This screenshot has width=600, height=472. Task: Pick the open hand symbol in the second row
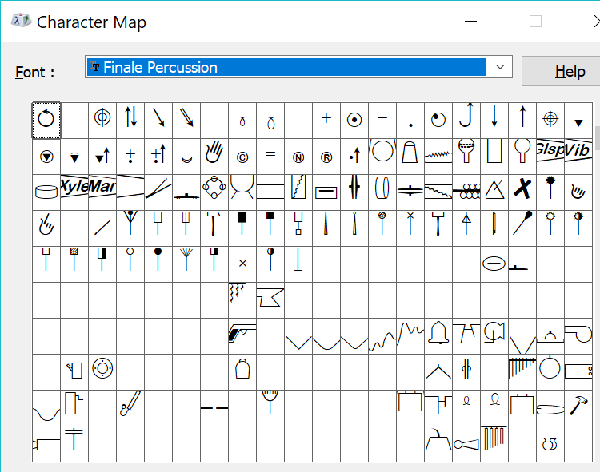pyautogui.click(x=213, y=153)
